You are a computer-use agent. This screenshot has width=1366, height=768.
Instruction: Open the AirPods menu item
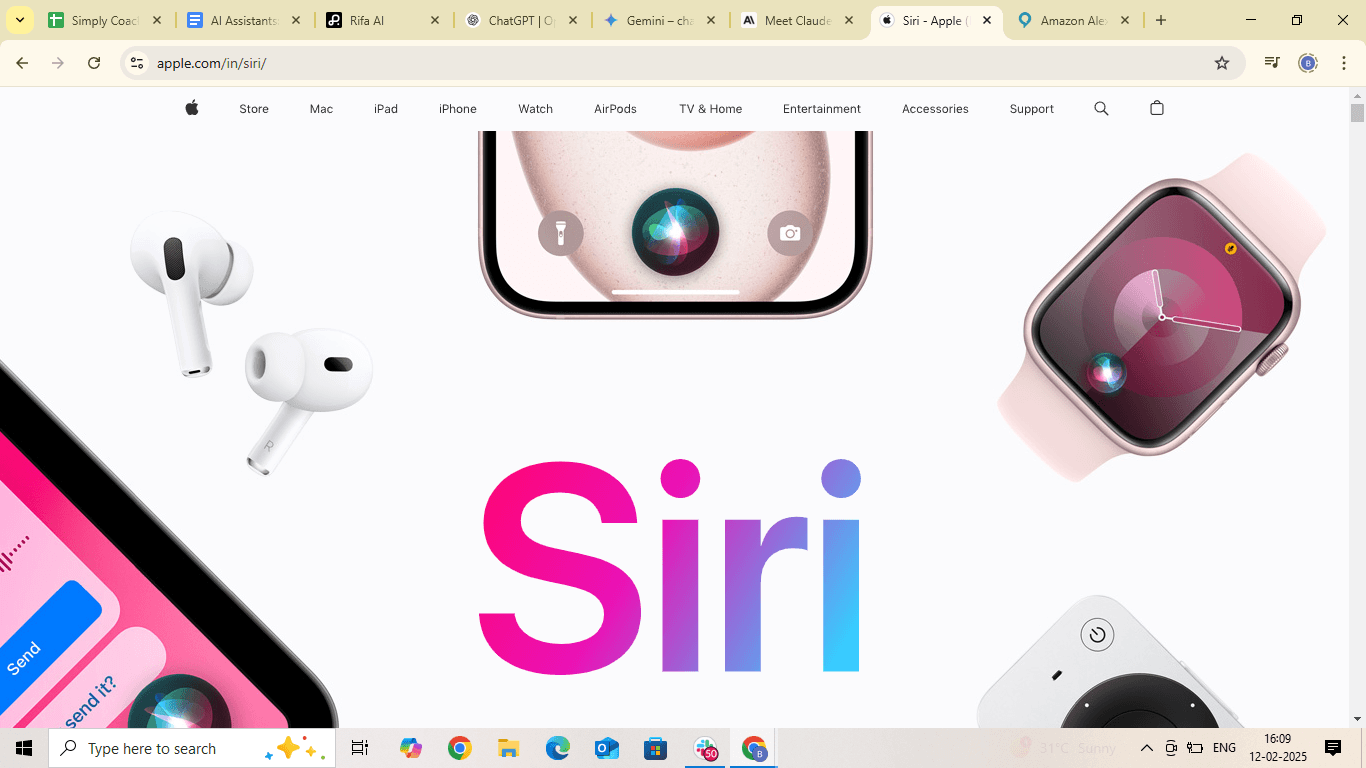tap(615, 109)
